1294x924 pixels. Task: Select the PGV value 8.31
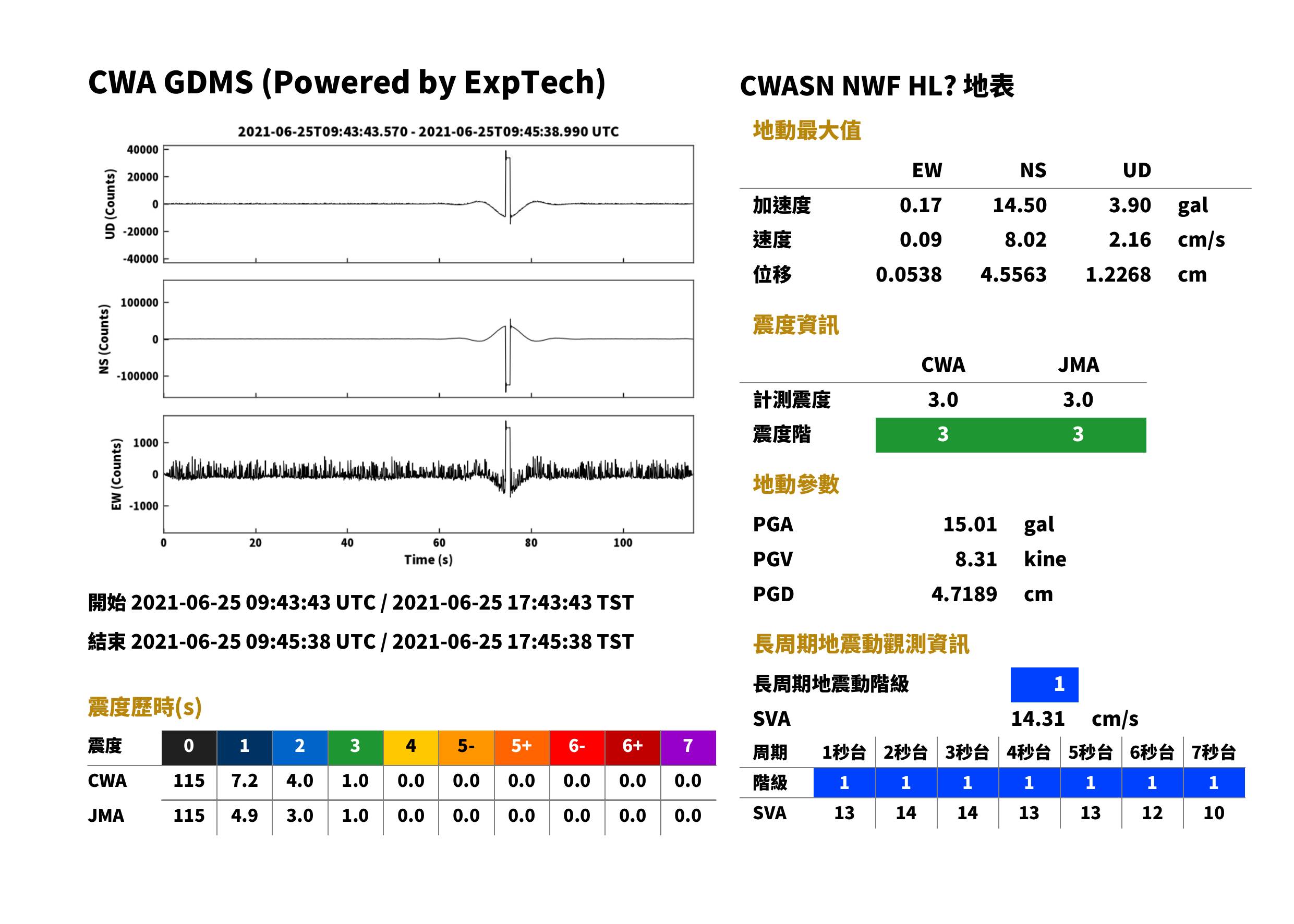tap(976, 560)
